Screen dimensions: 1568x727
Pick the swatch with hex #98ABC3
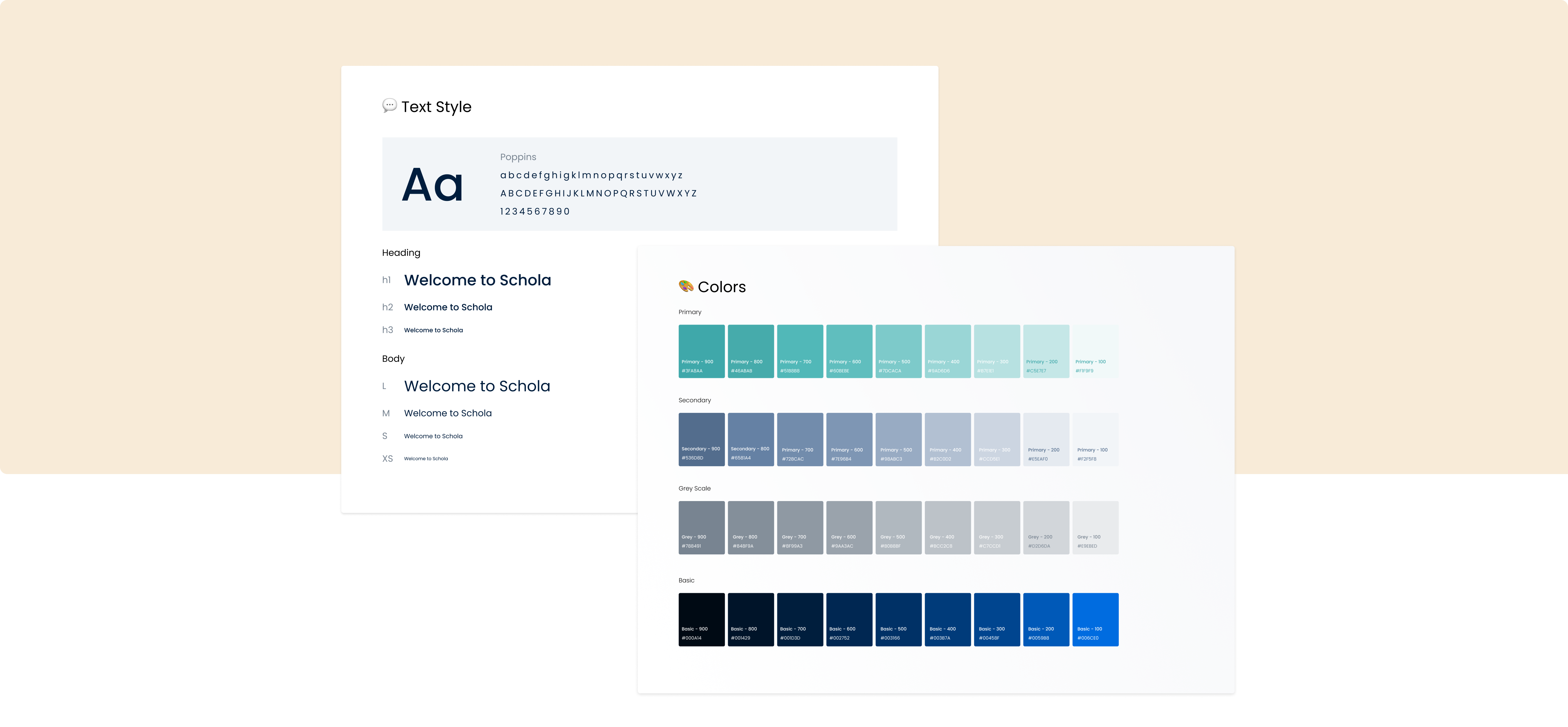click(x=898, y=439)
